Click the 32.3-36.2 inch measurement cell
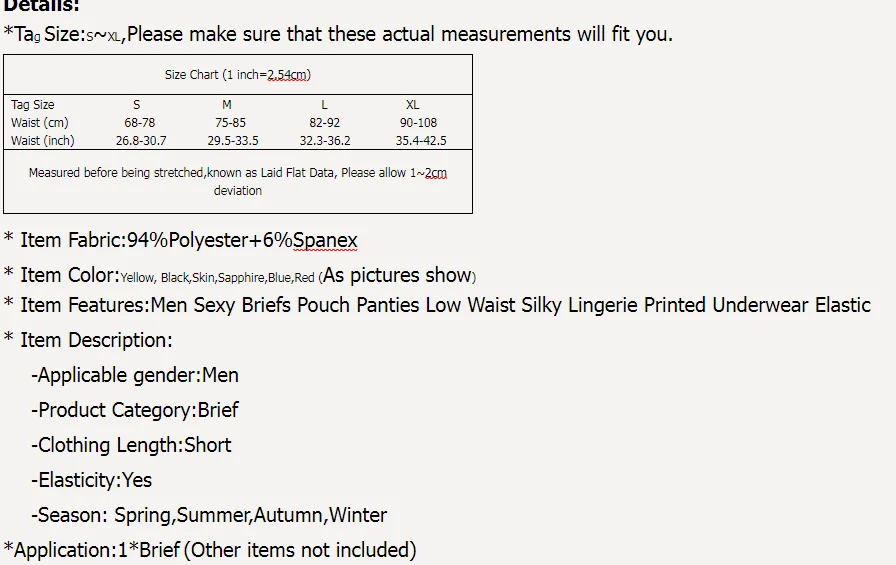 click(326, 141)
